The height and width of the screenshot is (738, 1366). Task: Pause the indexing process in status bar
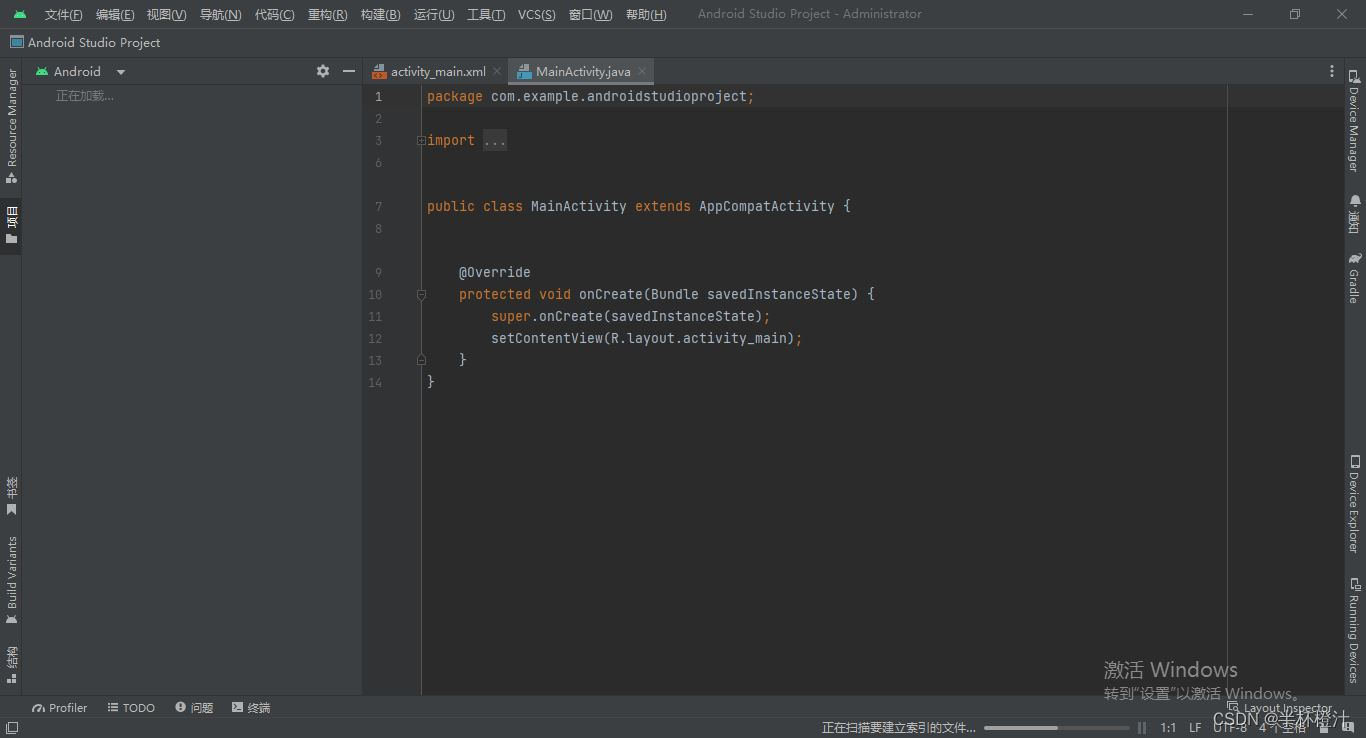1142,728
